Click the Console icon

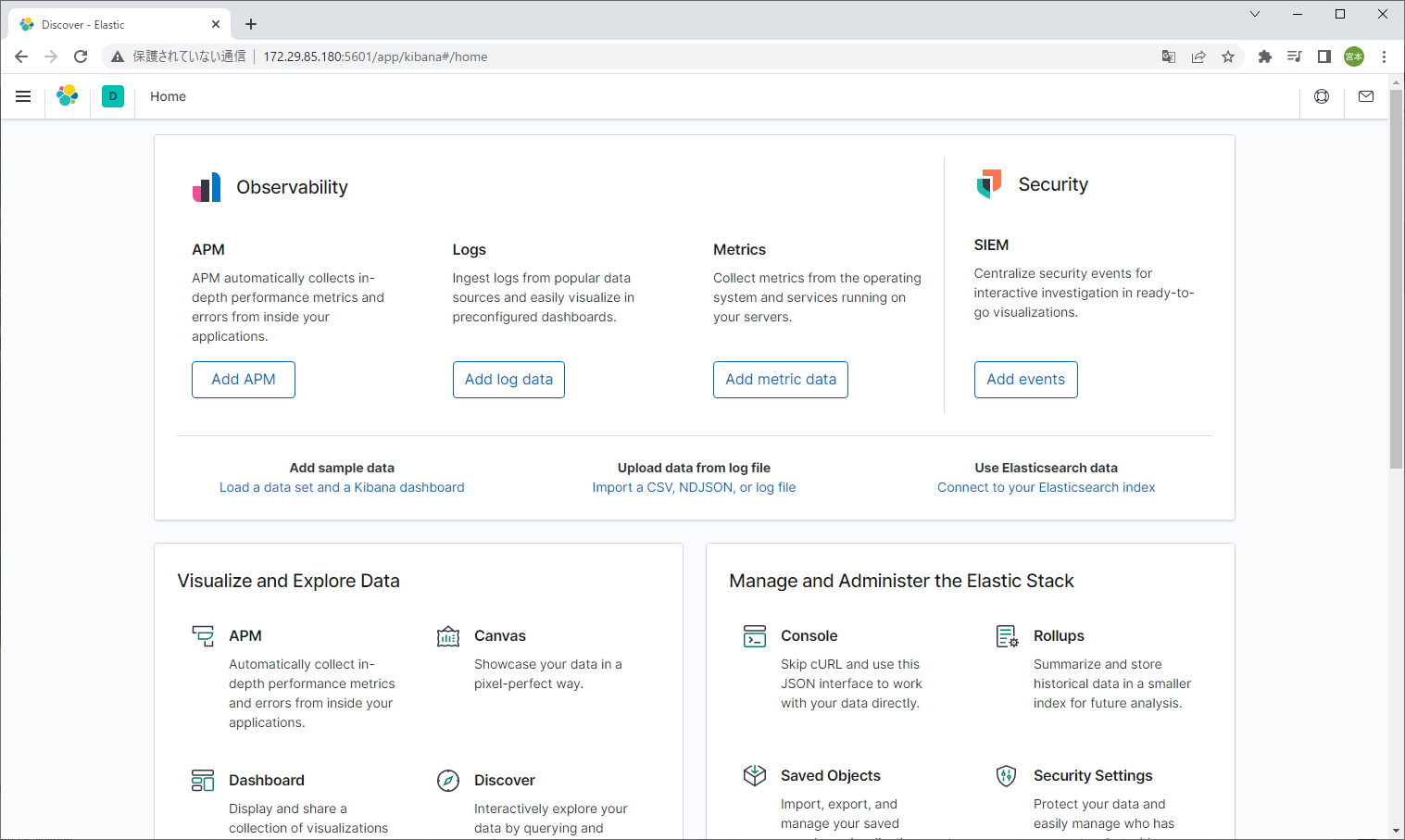(x=755, y=636)
